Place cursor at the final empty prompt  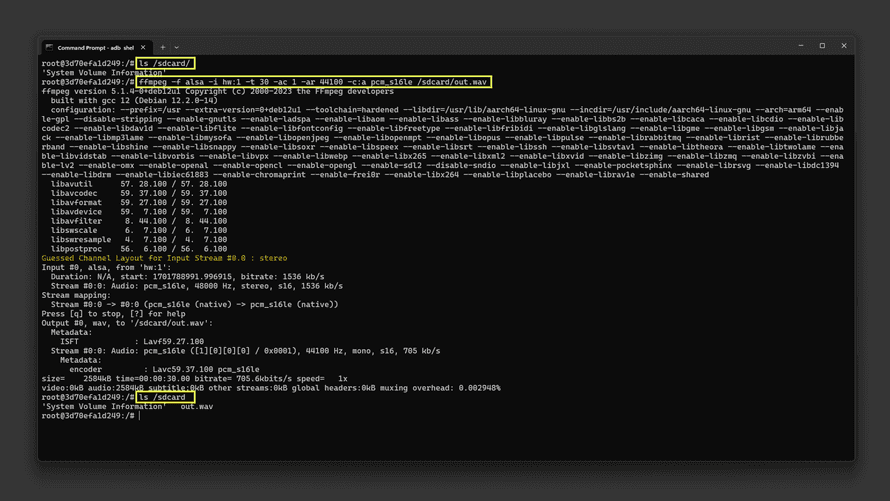tap(140, 416)
